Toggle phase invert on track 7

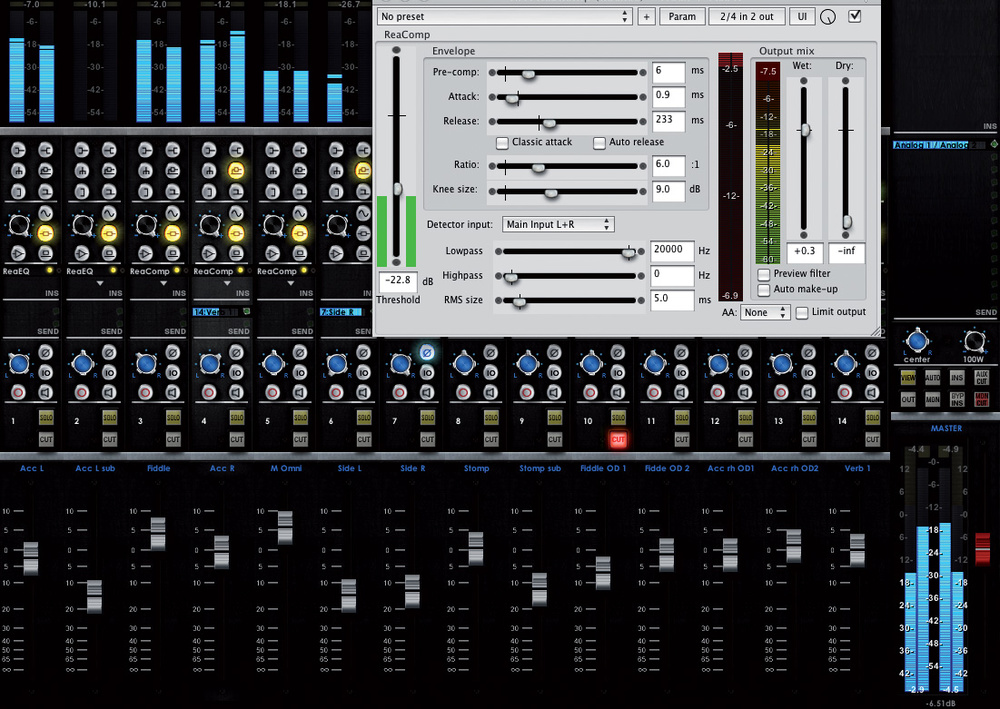click(x=427, y=352)
